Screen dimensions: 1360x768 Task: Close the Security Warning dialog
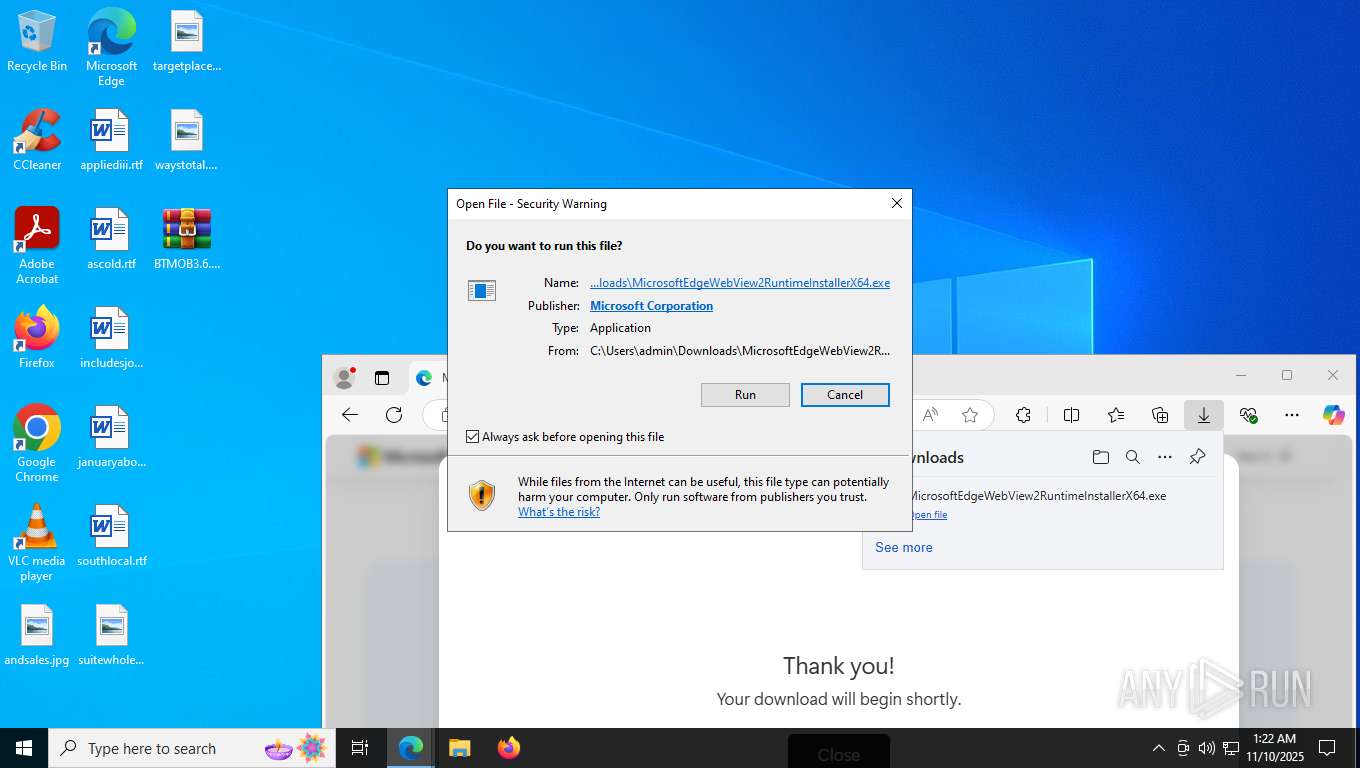point(897,203)
